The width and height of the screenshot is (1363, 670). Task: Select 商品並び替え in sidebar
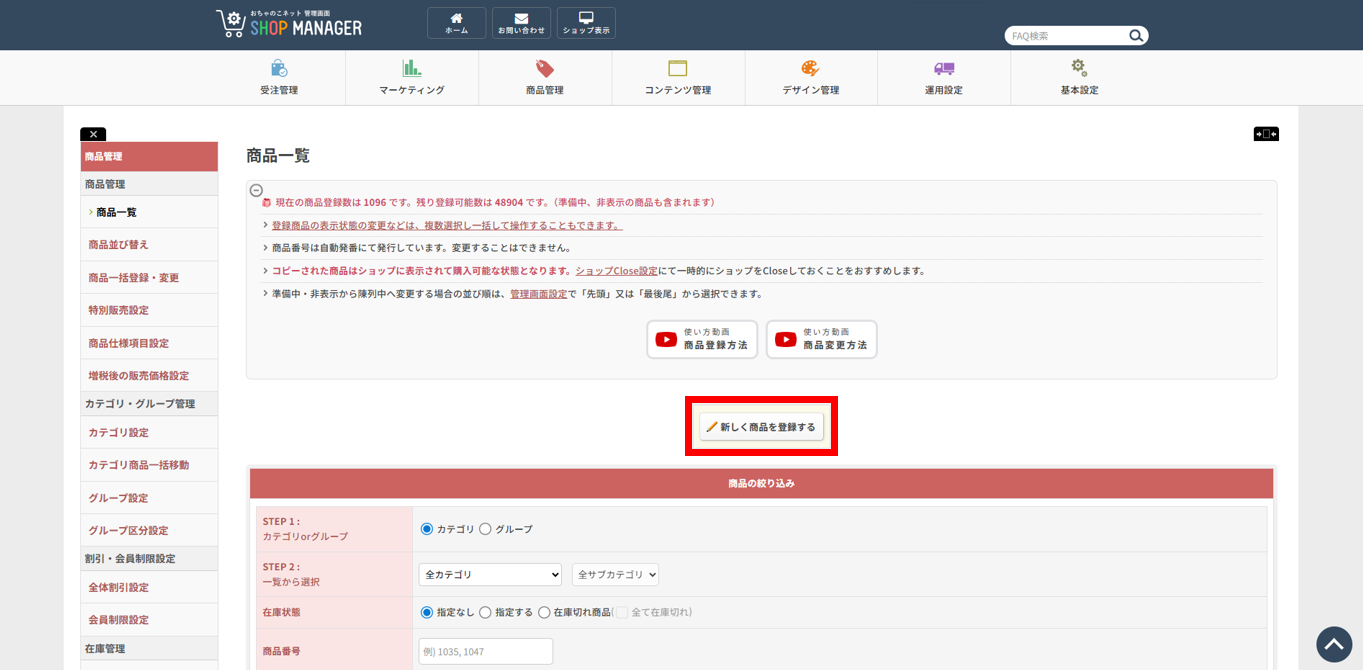[x=118, y=245]
